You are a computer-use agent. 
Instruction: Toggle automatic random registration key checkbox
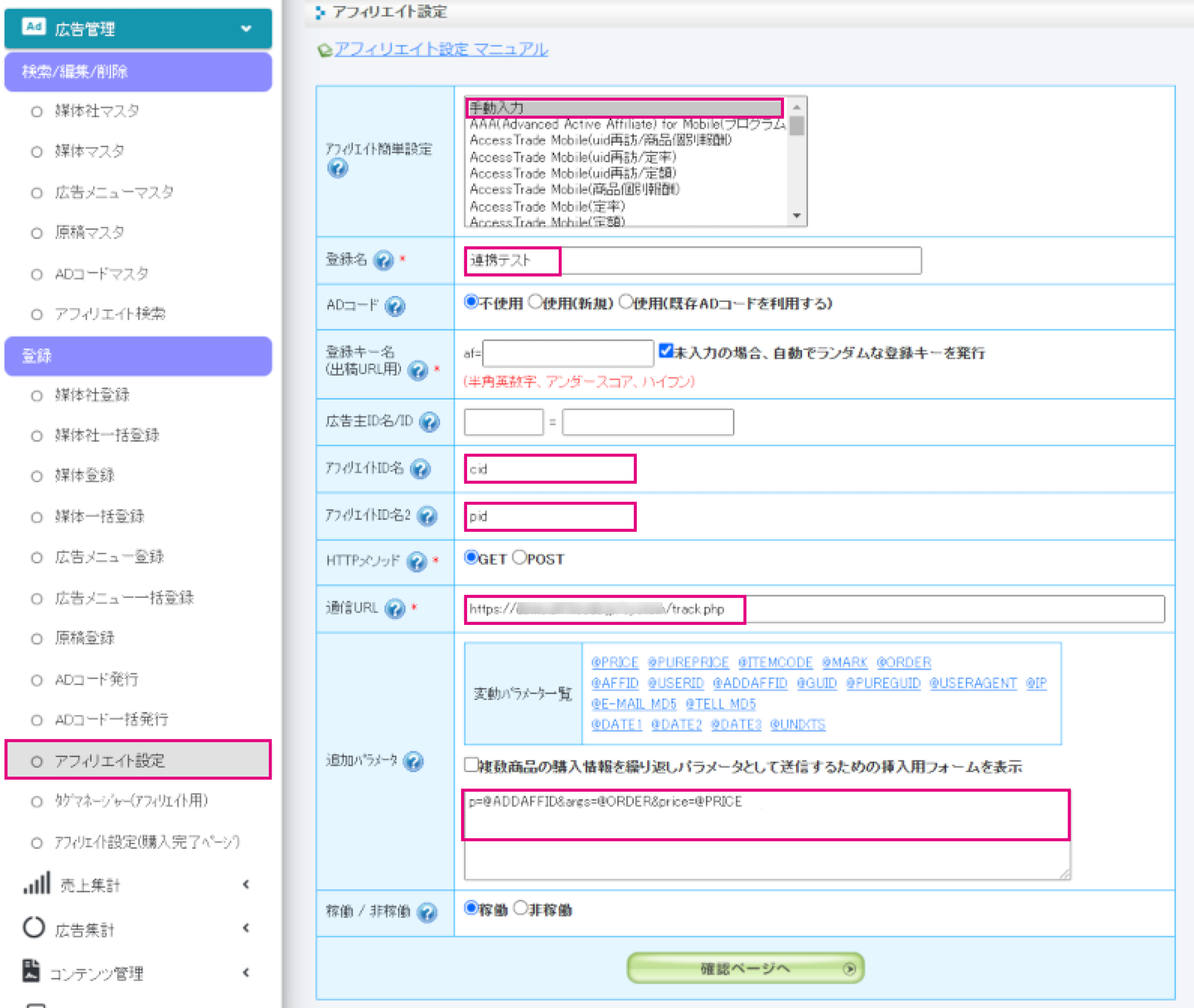666,351
